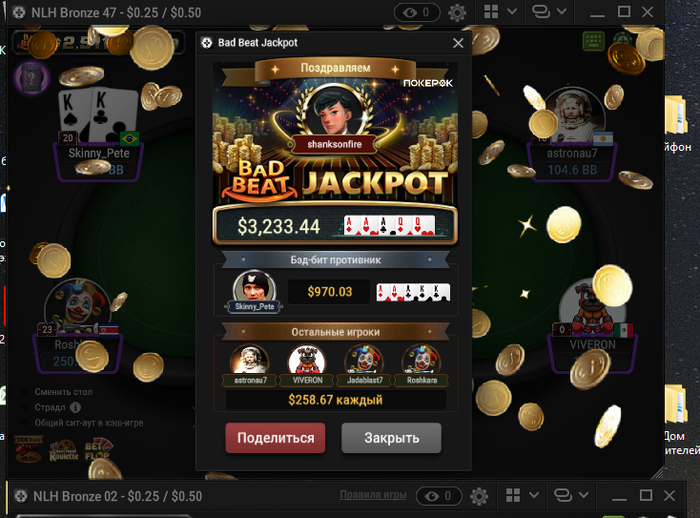Open settings gear in NLH Bronze 02 title bar

coord(479,496)
